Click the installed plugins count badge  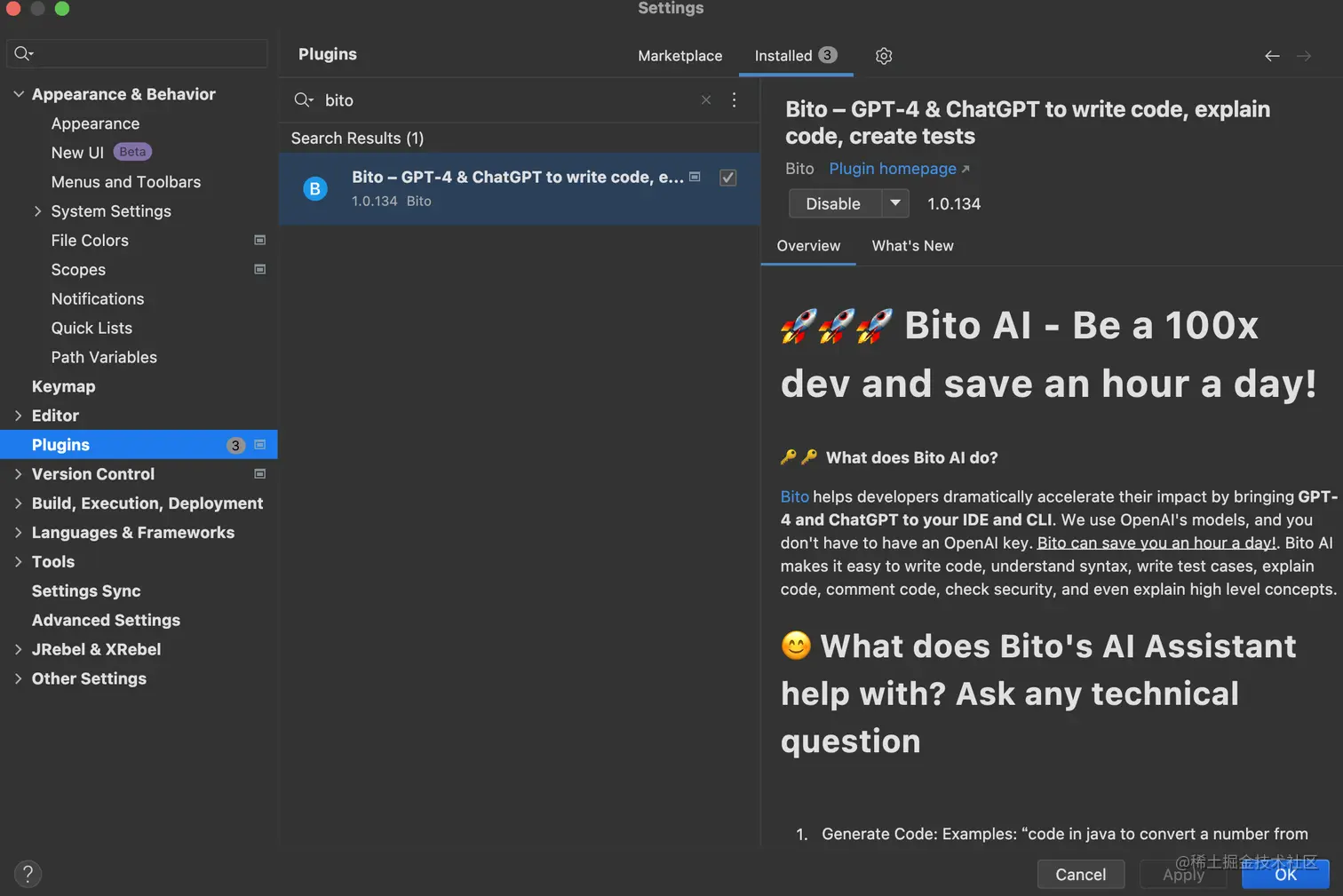(828, 55)
